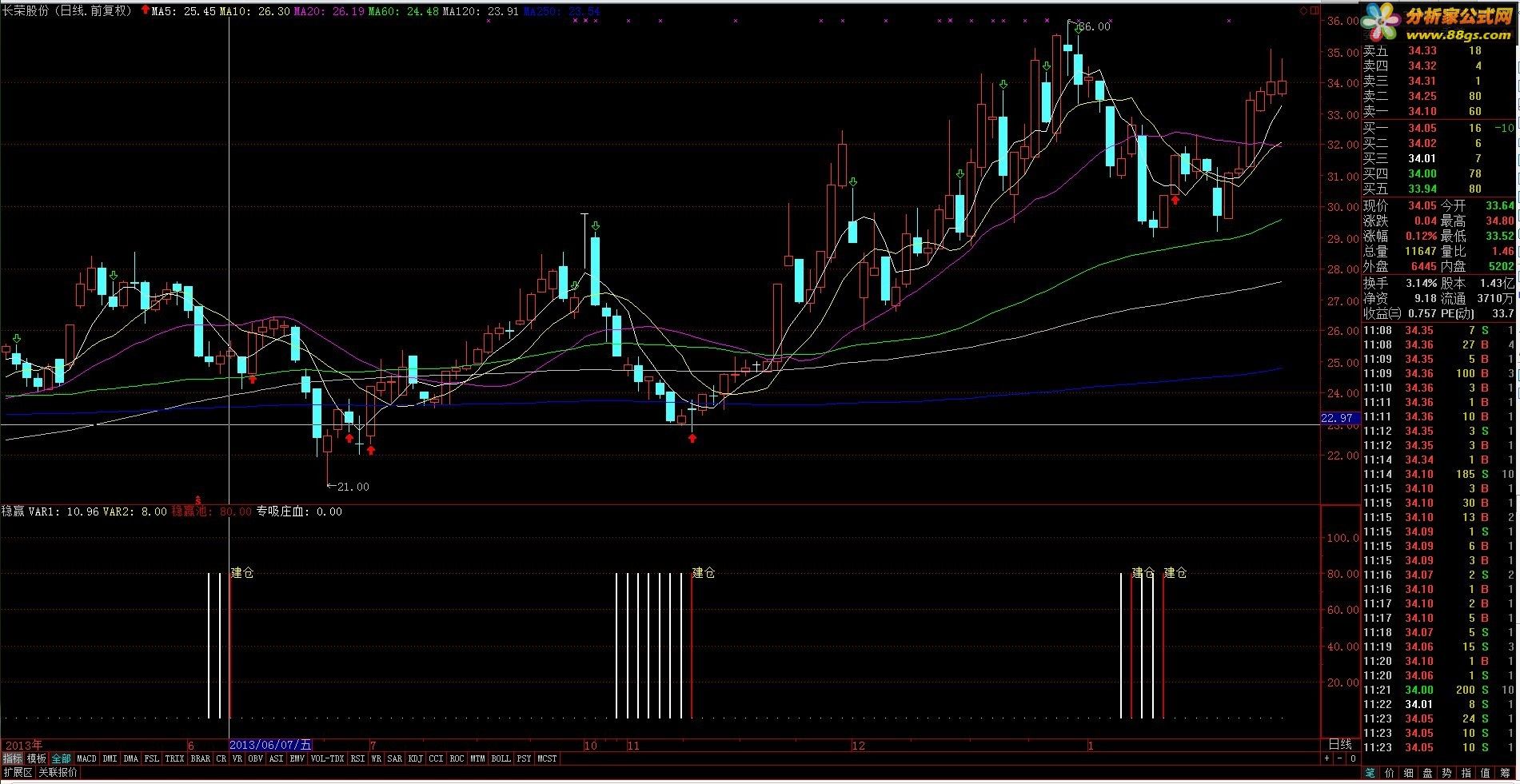Click the 买五 price 33.94

pyautogui.click(x=1422, y=189)
